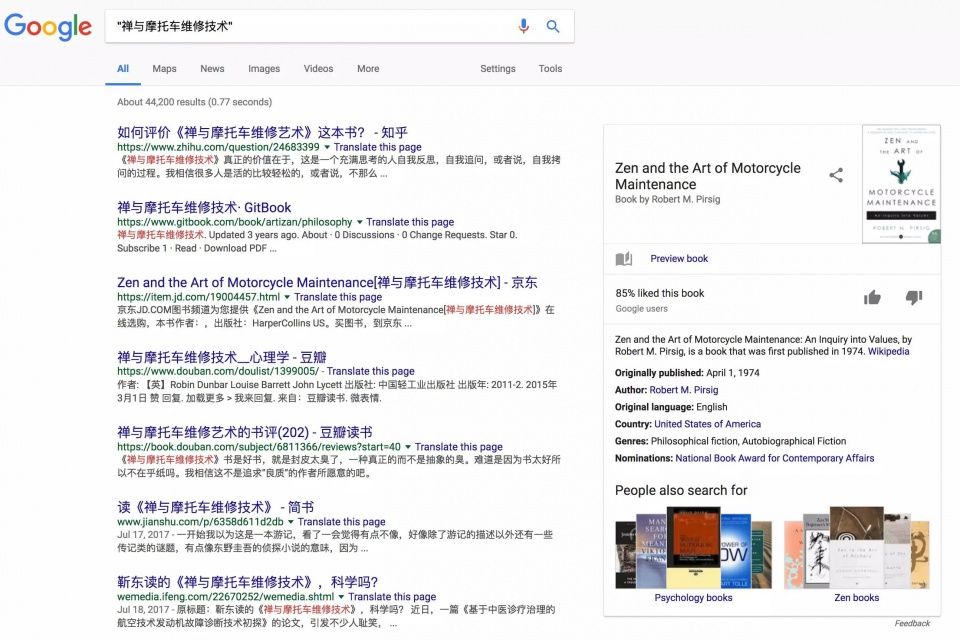Open the 书评(202) - 豆瓣读书 result

[x=245, y=432]
